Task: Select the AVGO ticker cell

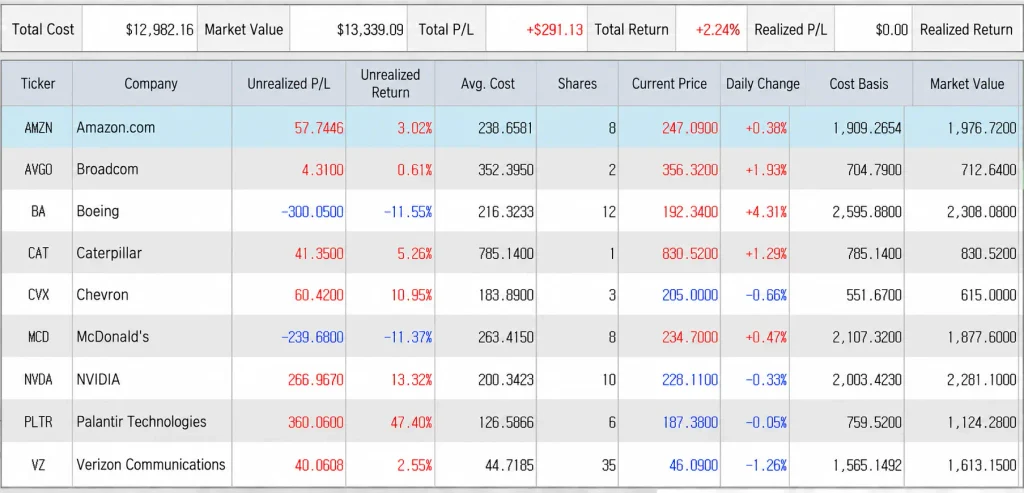Action: point(38,169)
